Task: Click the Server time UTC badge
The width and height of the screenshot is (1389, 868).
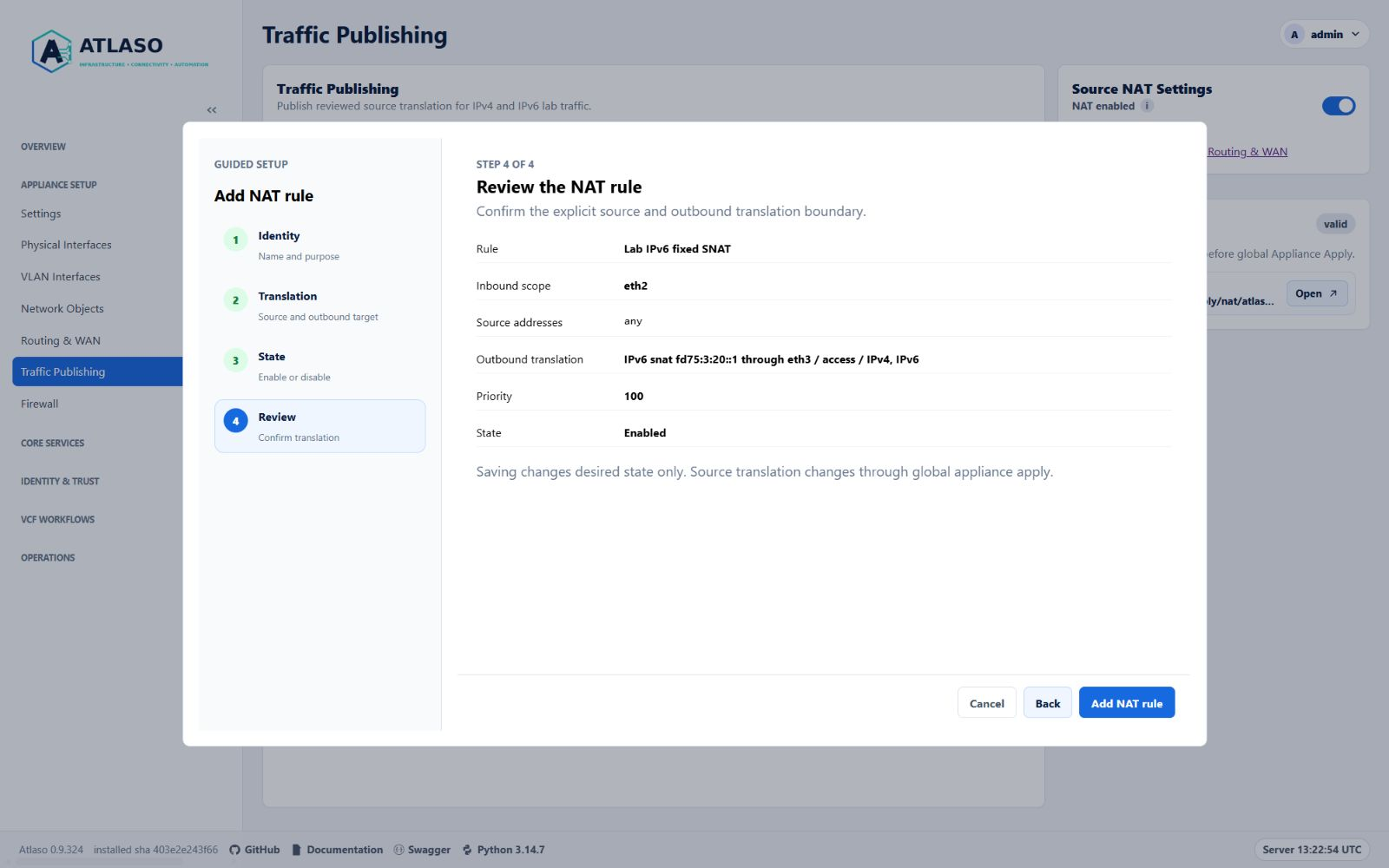Action: point(1312,850)
